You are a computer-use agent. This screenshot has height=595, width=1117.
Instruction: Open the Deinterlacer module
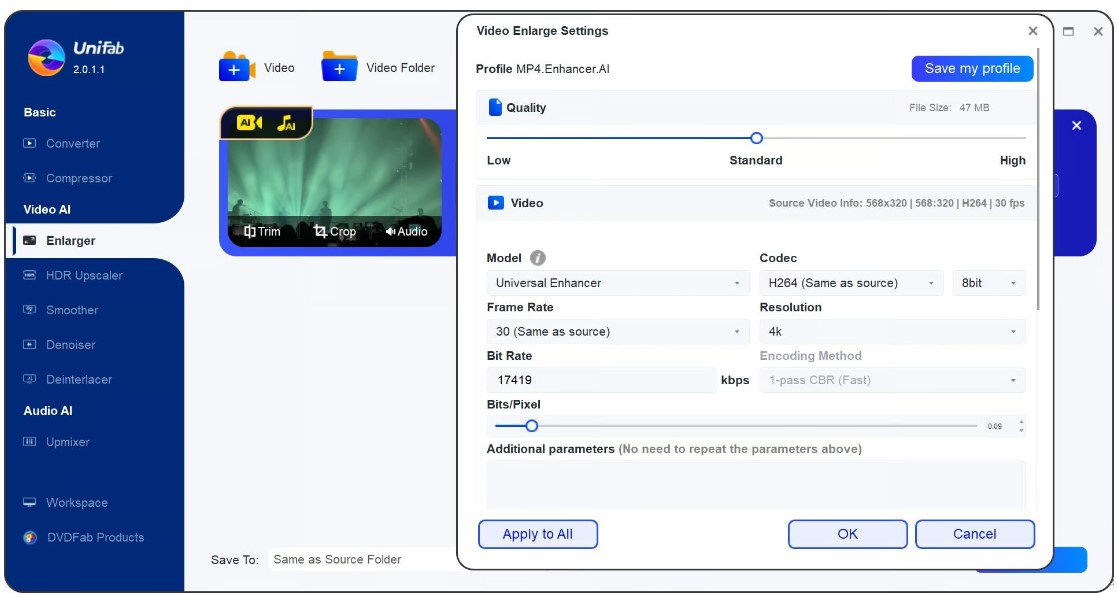tap(79, 380)
